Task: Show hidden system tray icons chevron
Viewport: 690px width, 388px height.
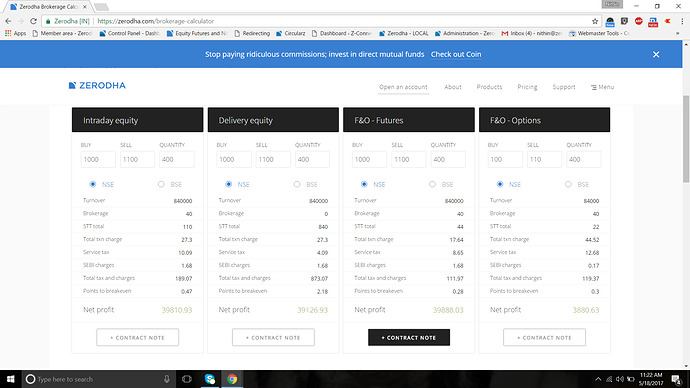Action: pyautogui.click(x=598, y=379)
